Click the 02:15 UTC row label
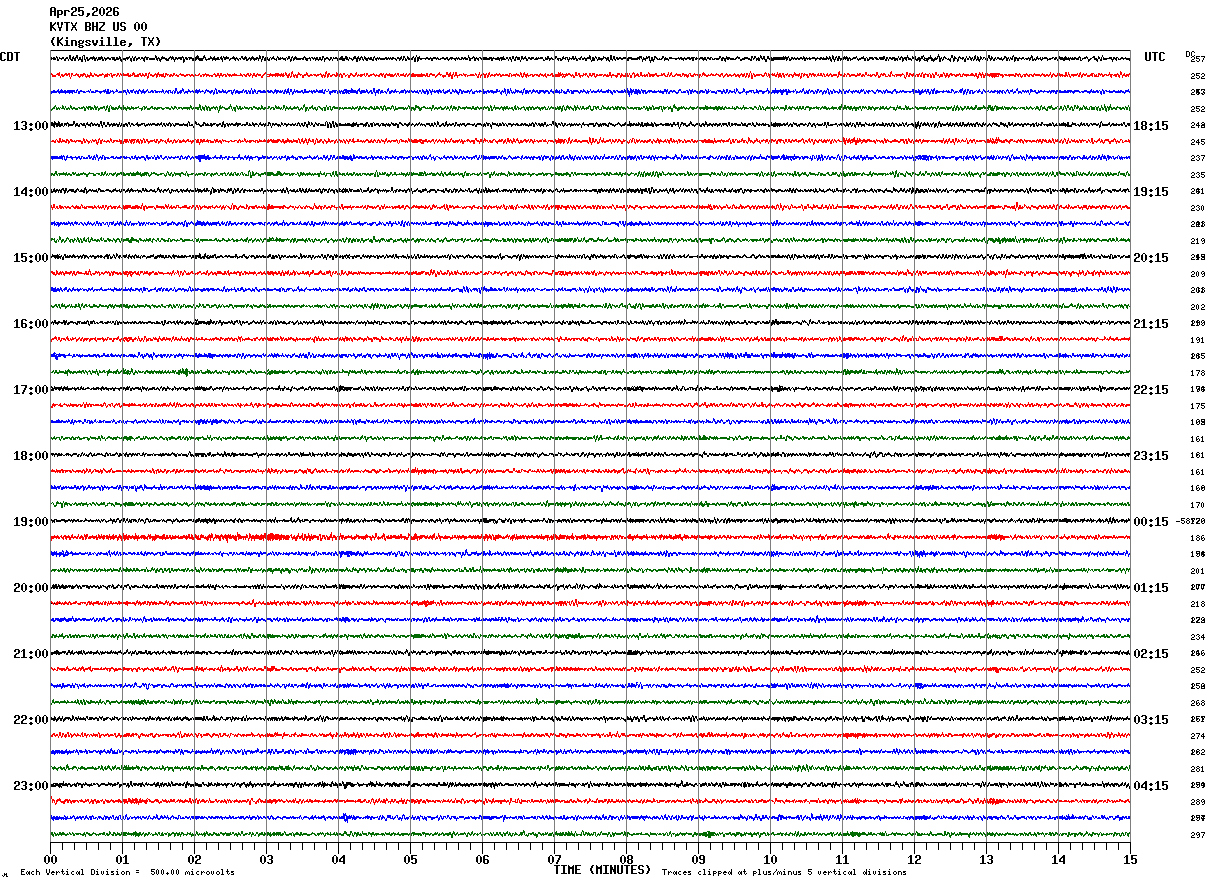1210x886 pixels. [x=1151, y=654]
